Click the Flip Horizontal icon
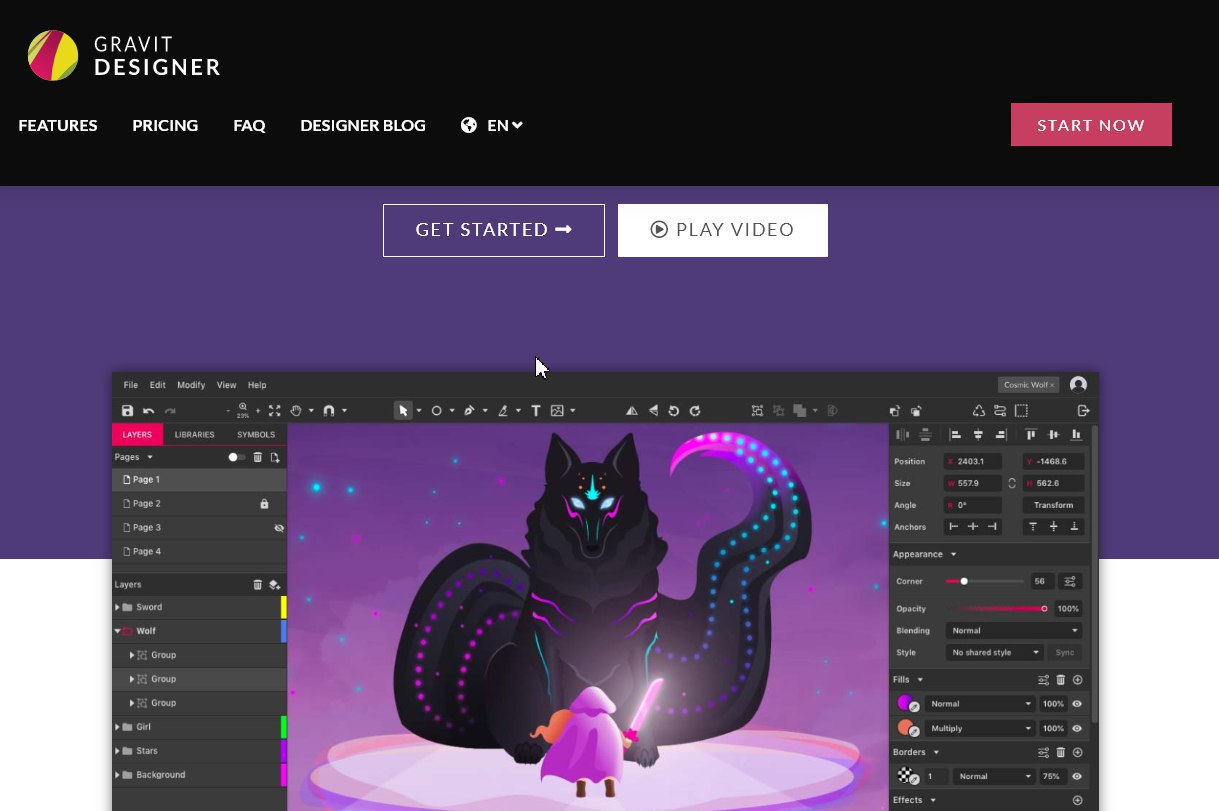 pyautogui.click(x=631, y=411)
